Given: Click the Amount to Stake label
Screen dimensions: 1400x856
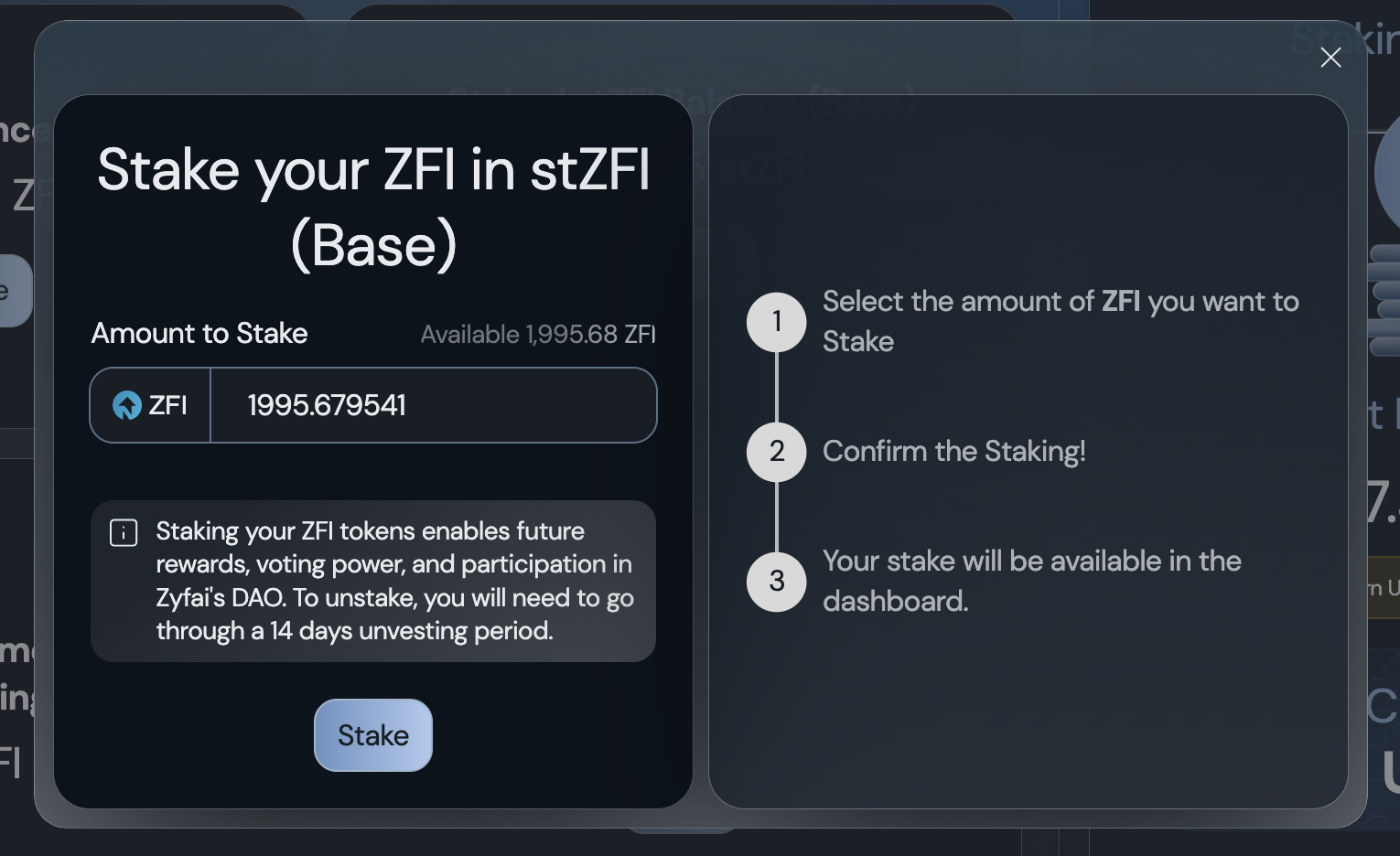Looking at the screenshot, I should pyautogui.click(x=199, y=334).
